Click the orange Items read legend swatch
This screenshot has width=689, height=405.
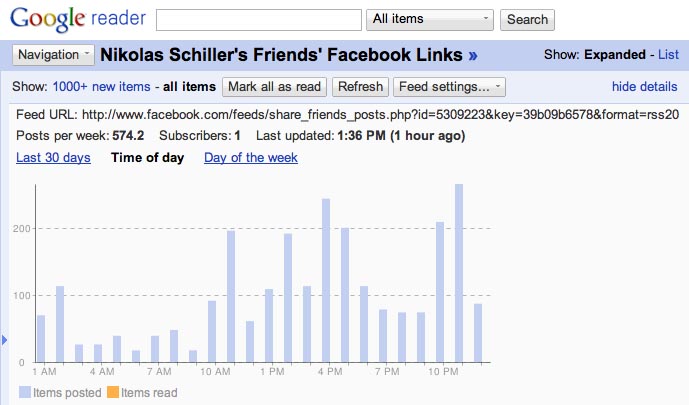tap(113, 392)
